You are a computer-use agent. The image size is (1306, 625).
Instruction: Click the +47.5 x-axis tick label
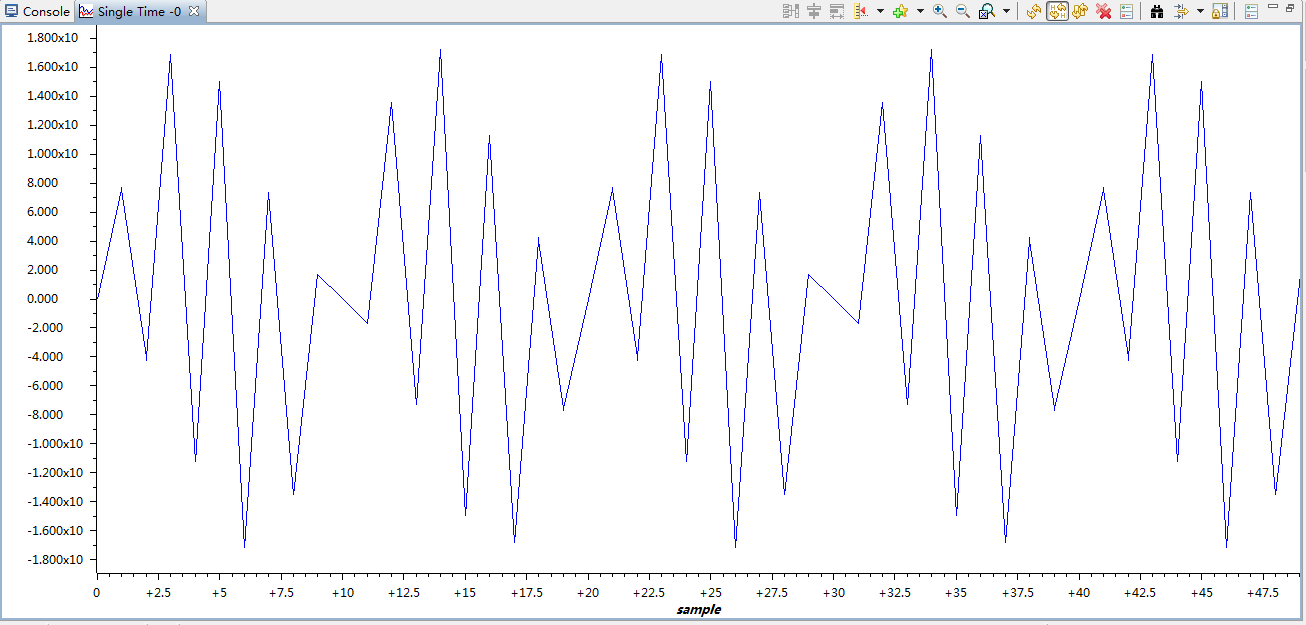[1262, 592]
